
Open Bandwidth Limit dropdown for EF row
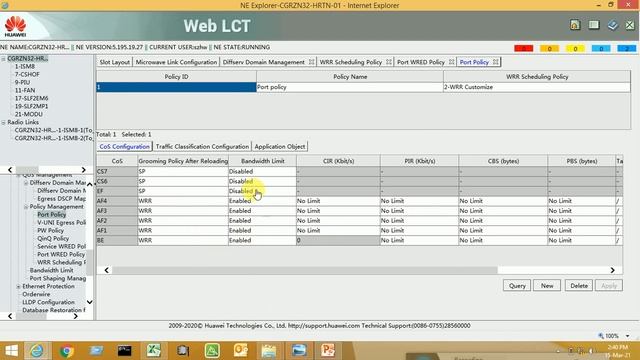point(262,191)
